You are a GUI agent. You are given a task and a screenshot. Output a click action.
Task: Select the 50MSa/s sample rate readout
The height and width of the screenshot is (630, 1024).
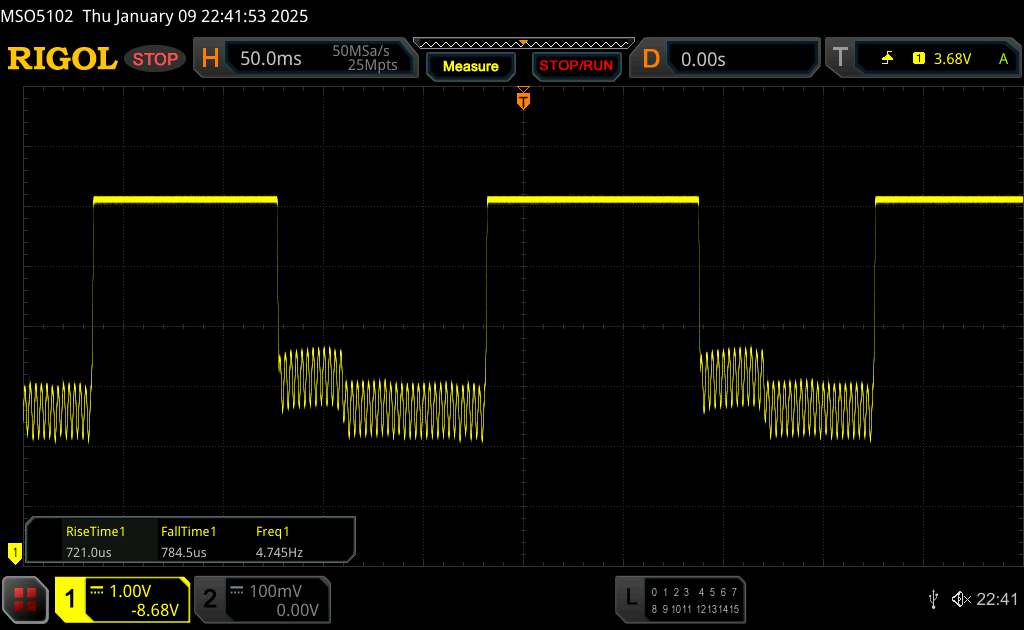(x=360, y=51)
